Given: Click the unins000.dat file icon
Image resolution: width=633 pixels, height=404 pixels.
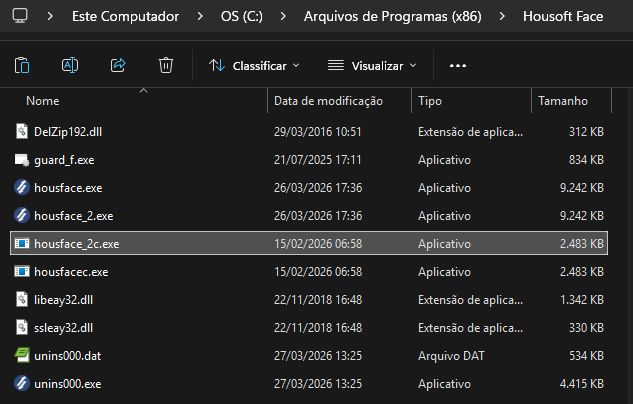Looking at the screenshot, I should (x=22, y=355).
